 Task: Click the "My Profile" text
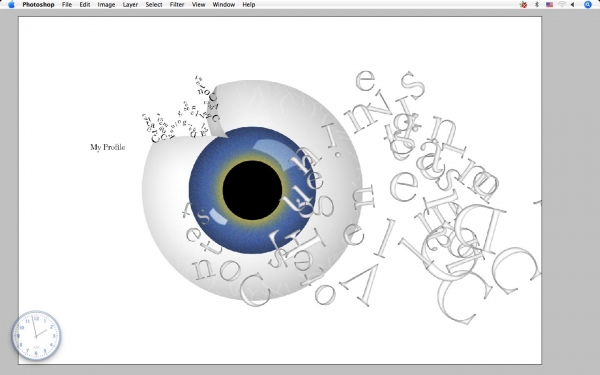tap(108, 147)
